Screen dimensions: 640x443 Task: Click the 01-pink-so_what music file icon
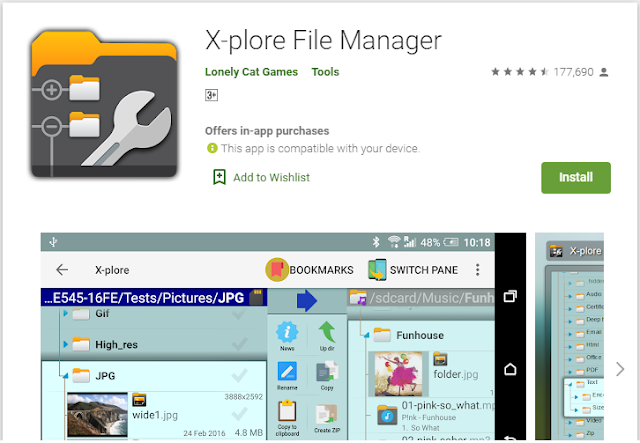coord(387,416)
